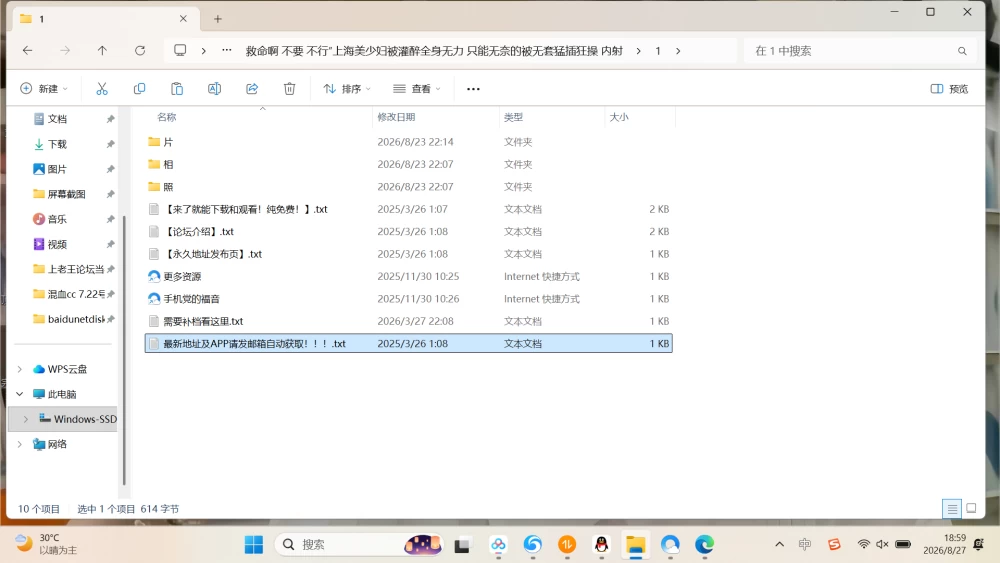Switch to large thumbnails view icon
Image resolution: width=1000 pixels, height=563 pixels.
coord(971,508)
